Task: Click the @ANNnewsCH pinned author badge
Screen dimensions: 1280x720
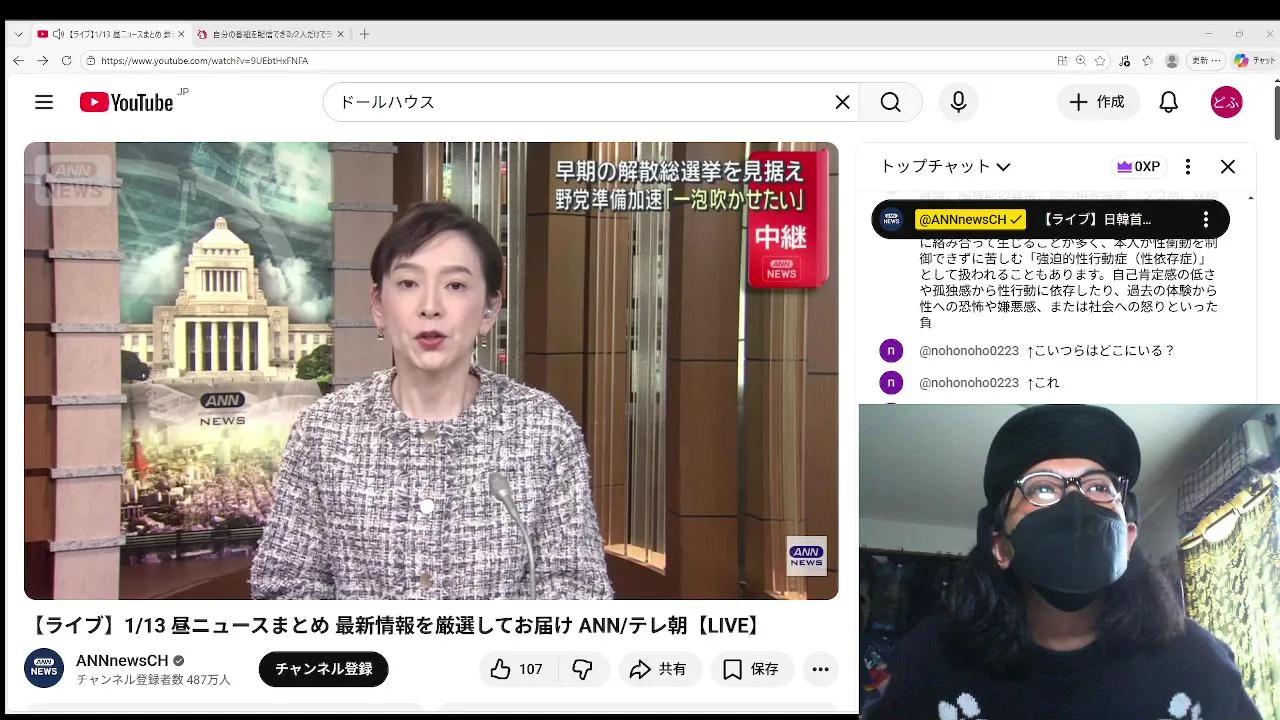Action: pos(970,219)
